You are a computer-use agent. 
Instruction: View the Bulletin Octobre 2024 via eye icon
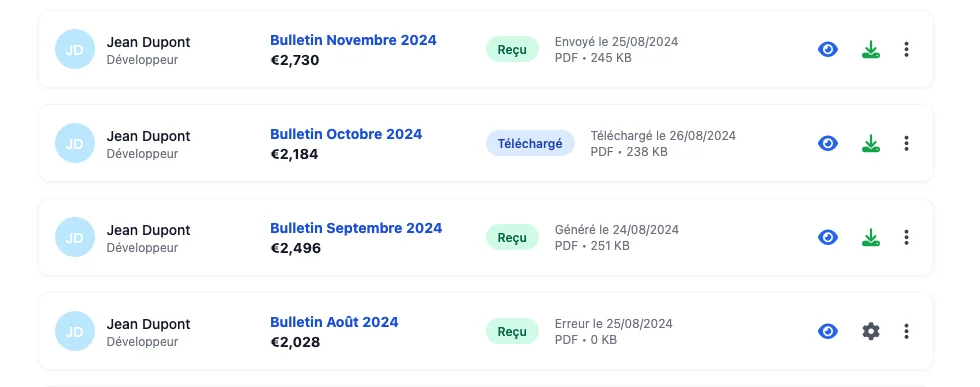pos(828,143)
